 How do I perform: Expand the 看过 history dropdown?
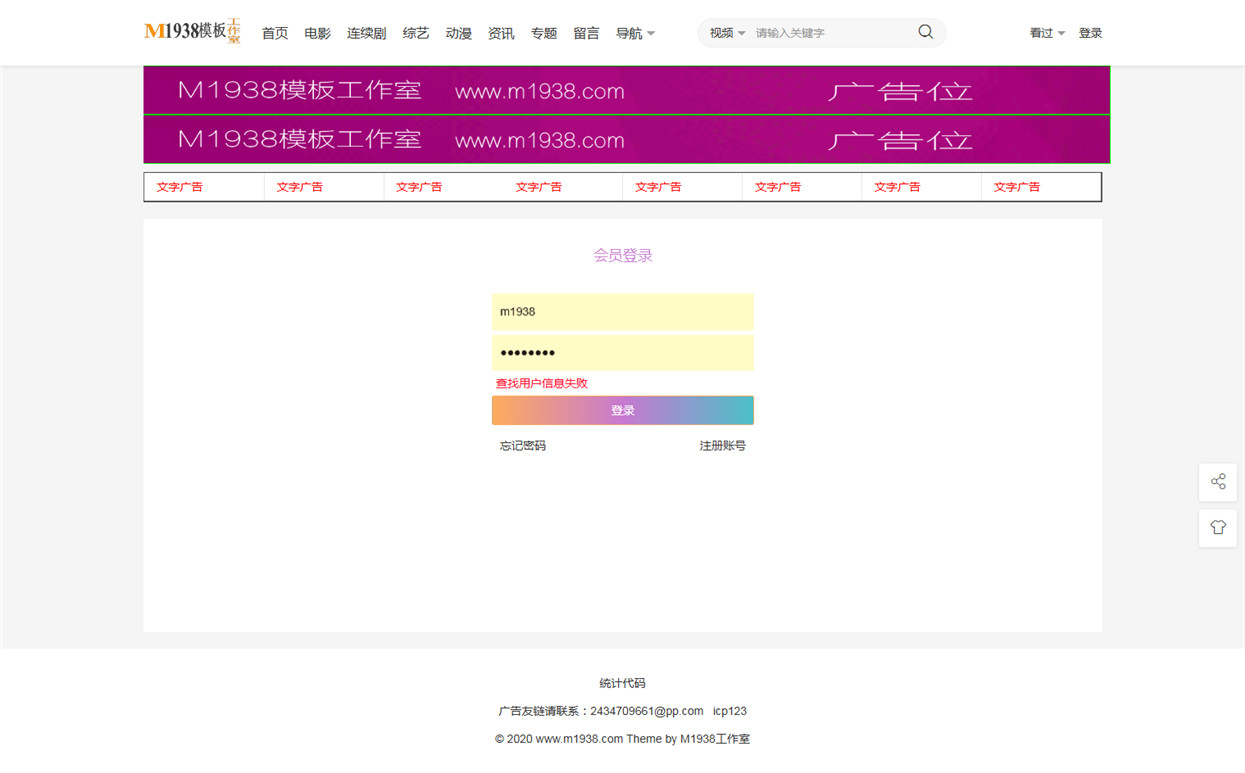(1047, 33)
